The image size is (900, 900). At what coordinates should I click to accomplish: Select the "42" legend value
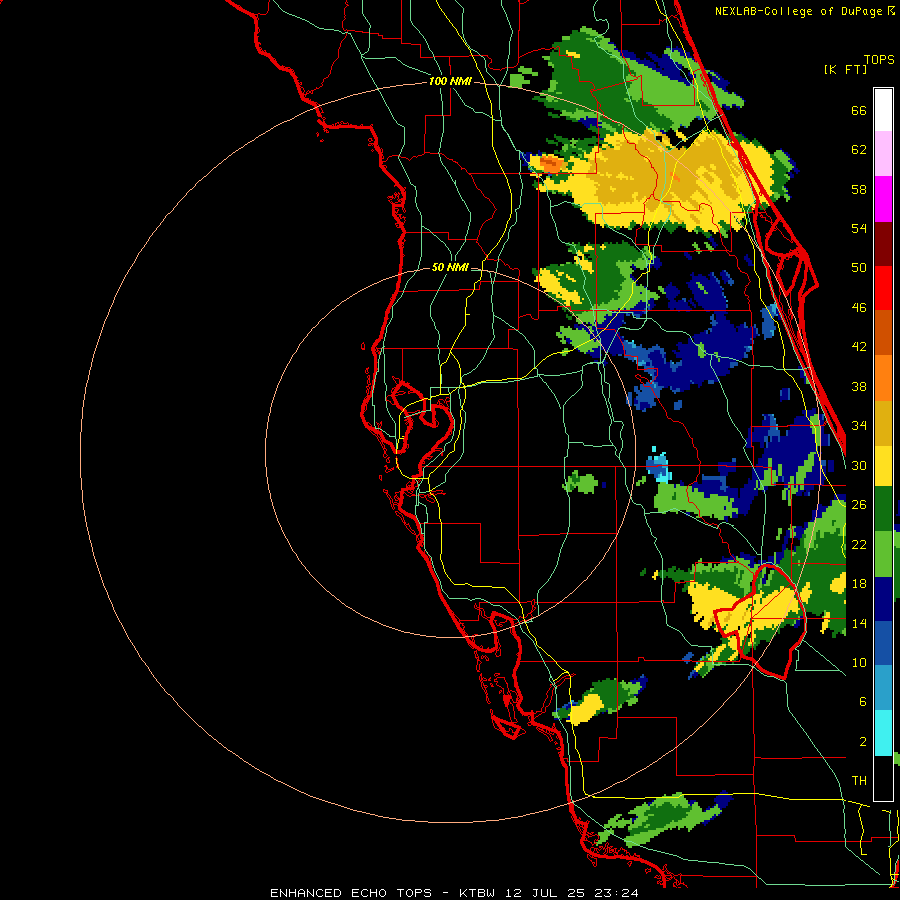[x=859, y=347]
